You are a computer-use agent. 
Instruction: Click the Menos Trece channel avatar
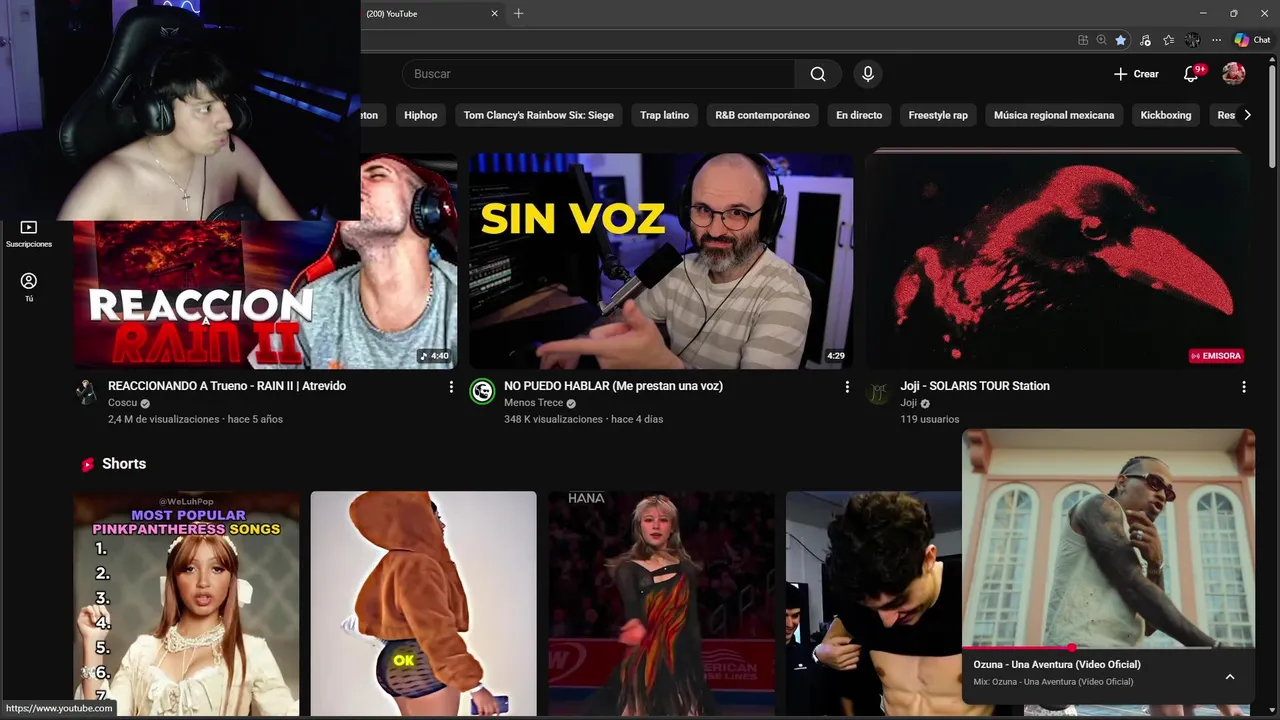point(483,391)
